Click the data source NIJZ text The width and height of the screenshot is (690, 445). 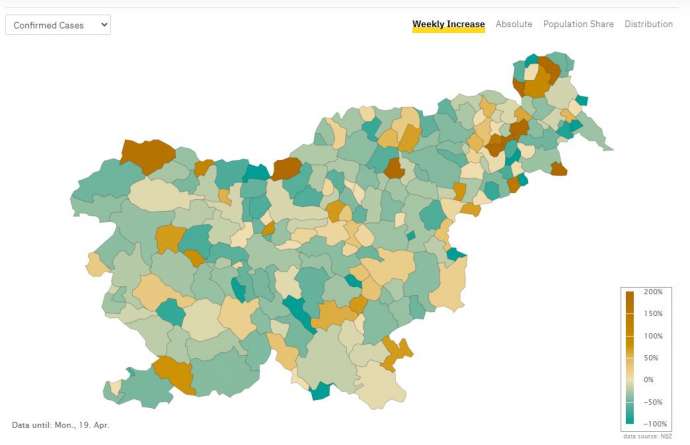(x=647, y=436)
